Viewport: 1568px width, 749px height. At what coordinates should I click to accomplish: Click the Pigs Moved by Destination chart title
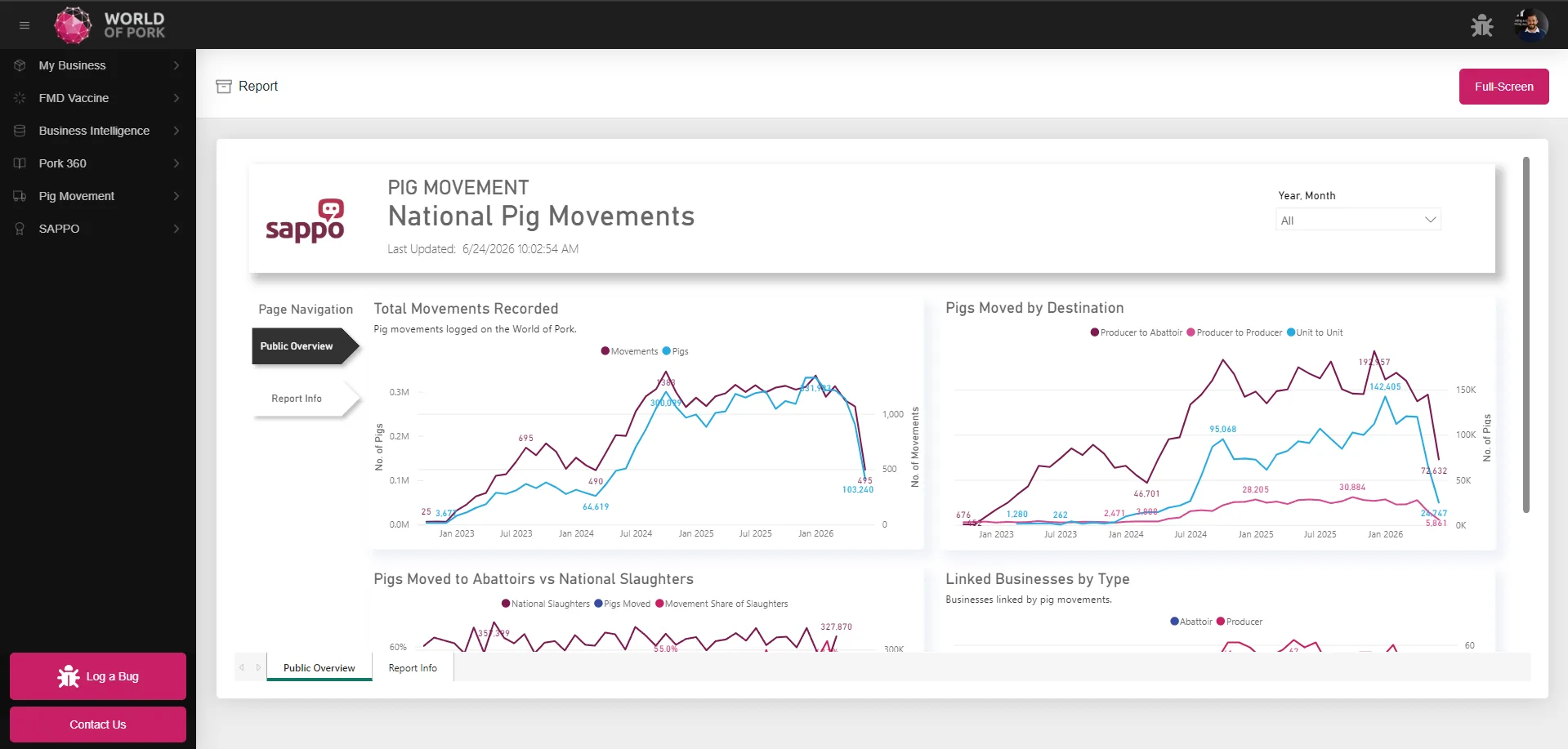(x=1034, y=308)
